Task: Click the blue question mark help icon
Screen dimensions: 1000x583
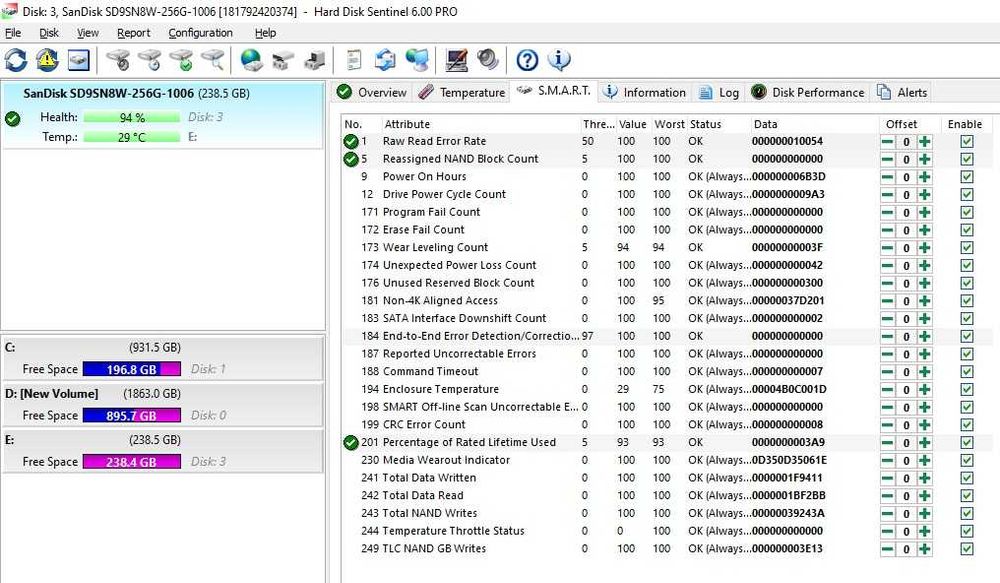Action: click(527, 60)
